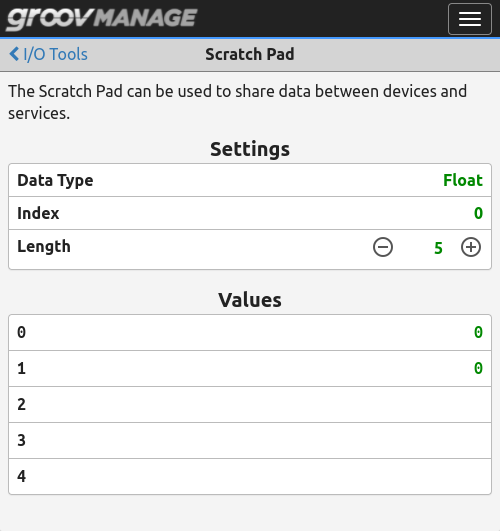Edit value at scratch pad index 0

coord(478,332)
